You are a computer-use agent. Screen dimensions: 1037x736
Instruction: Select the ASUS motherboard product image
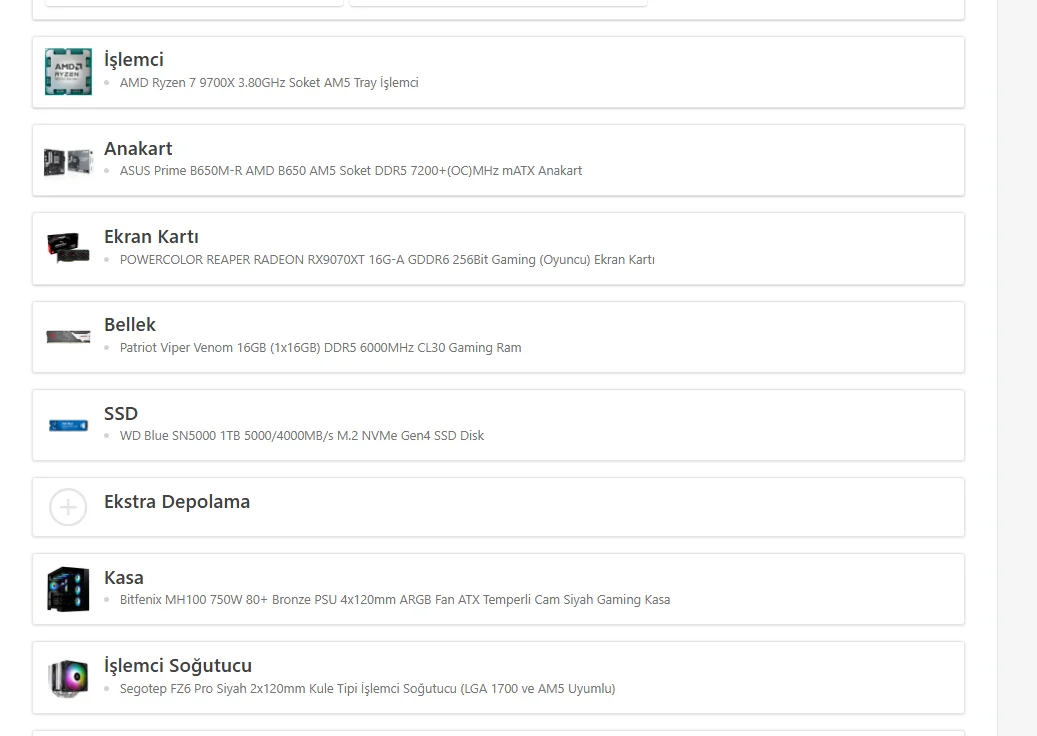tap(68, 160)
